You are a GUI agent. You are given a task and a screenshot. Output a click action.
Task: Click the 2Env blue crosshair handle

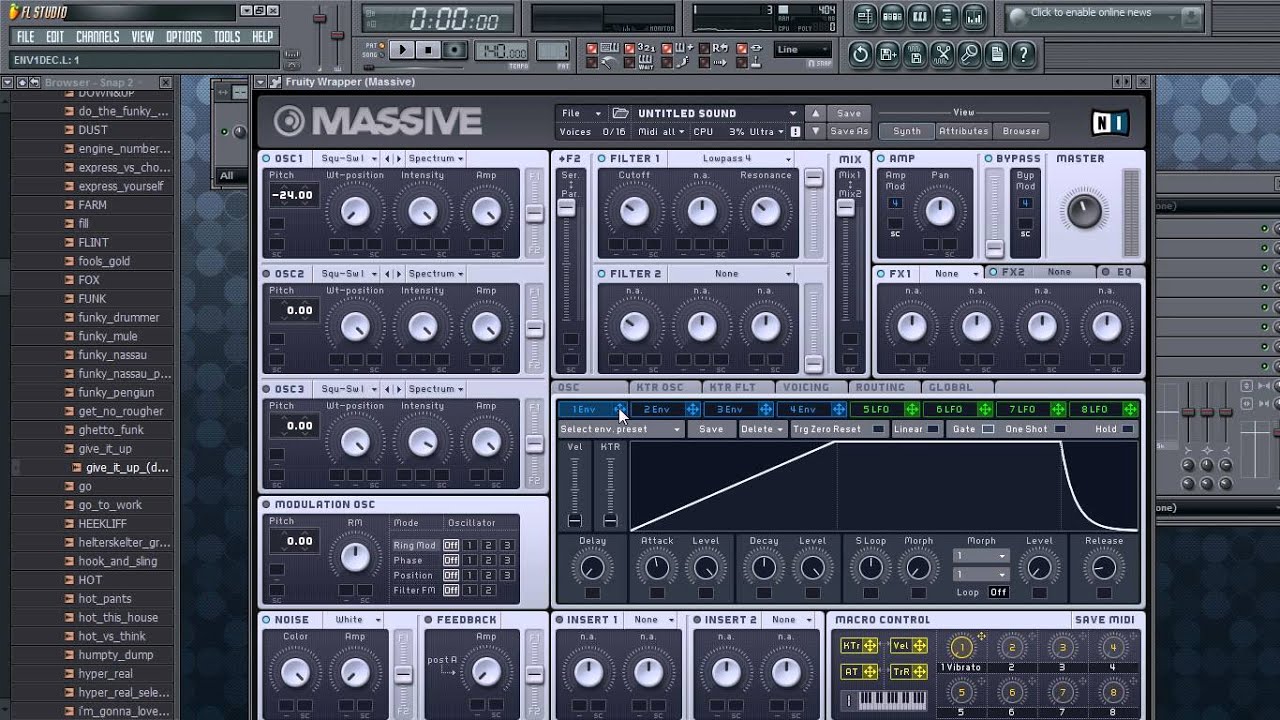pos(693,409)
